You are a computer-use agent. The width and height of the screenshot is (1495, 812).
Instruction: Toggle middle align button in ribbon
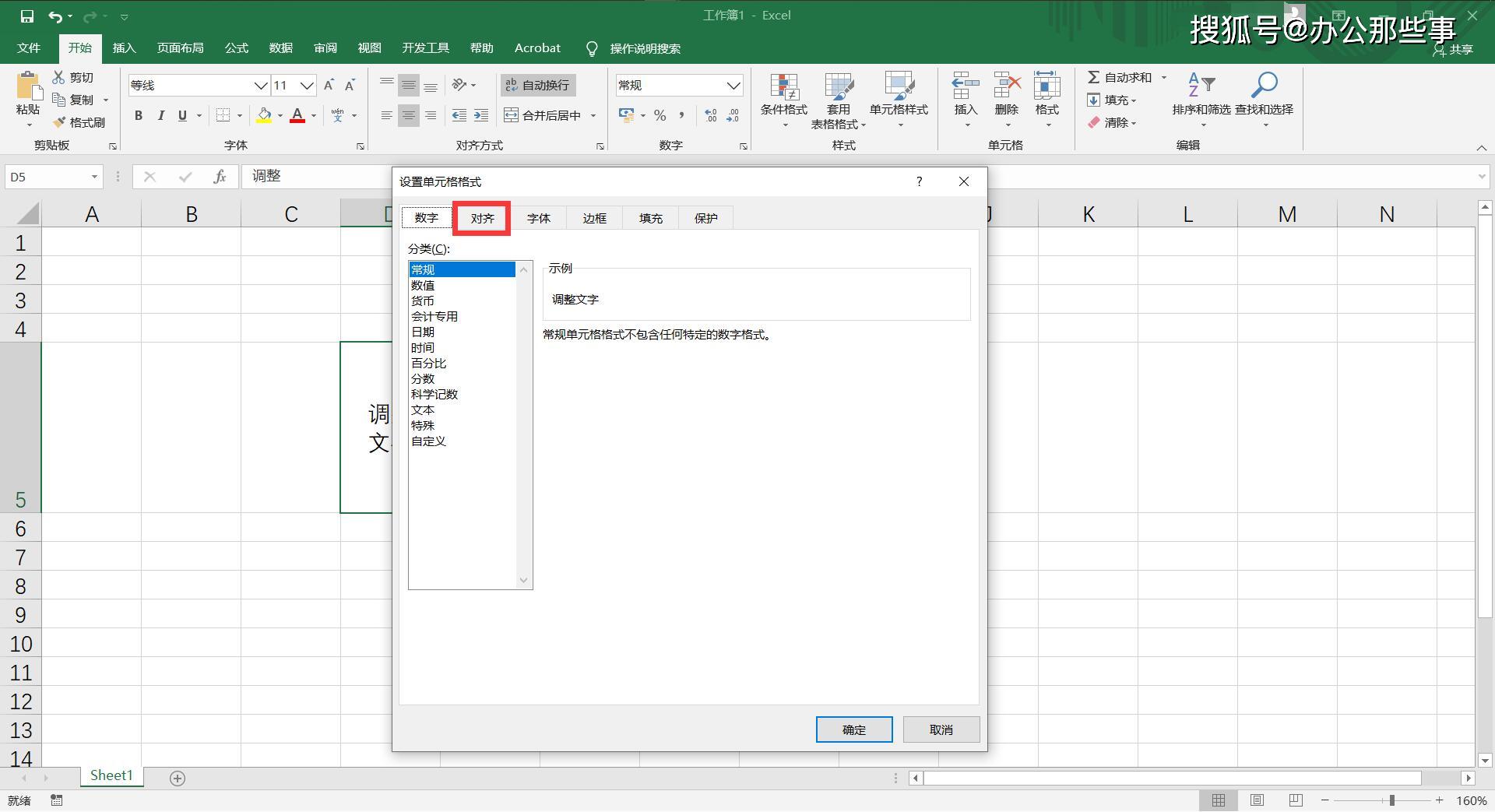[409, 84]
